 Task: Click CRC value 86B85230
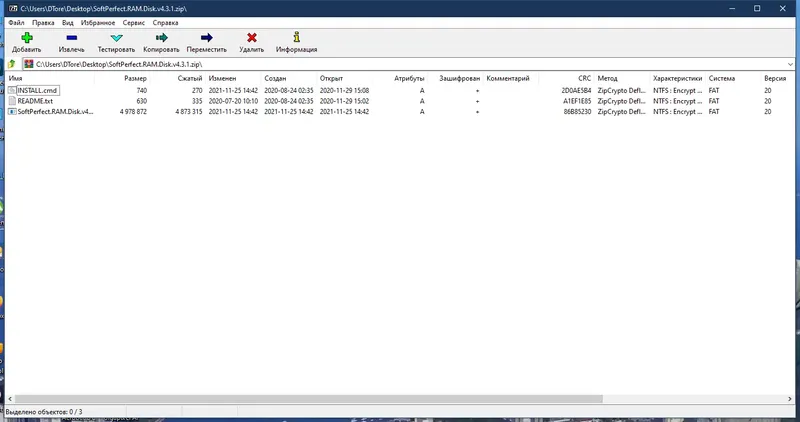click(x=577, y=112)
